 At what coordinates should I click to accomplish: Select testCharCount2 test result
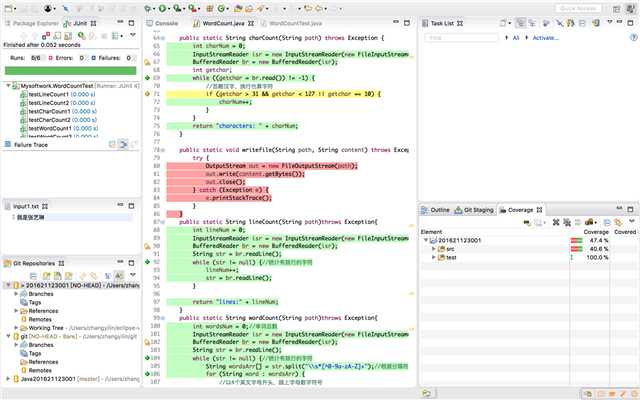[59, 120]
